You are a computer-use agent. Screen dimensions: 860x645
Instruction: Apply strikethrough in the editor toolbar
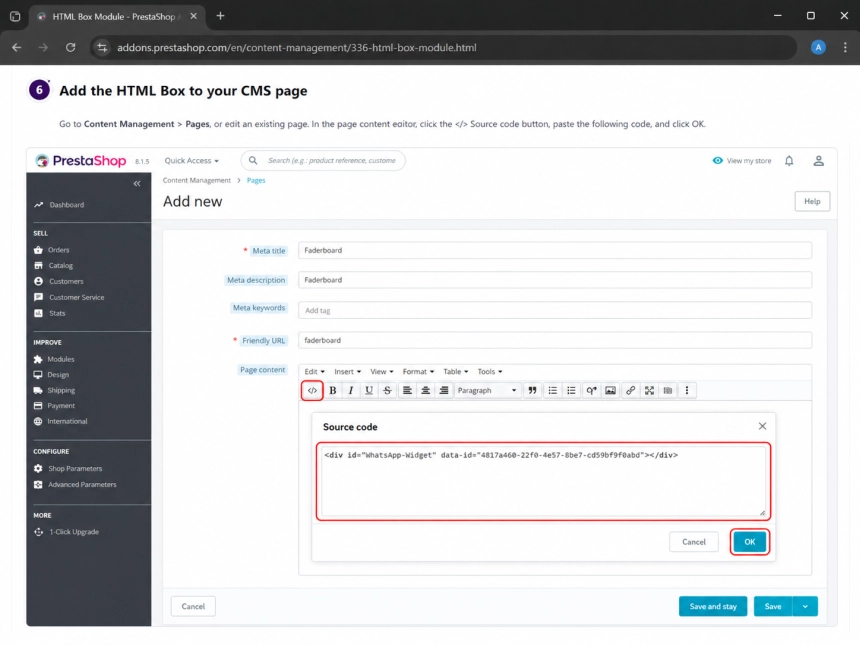(x=387, y=391)
